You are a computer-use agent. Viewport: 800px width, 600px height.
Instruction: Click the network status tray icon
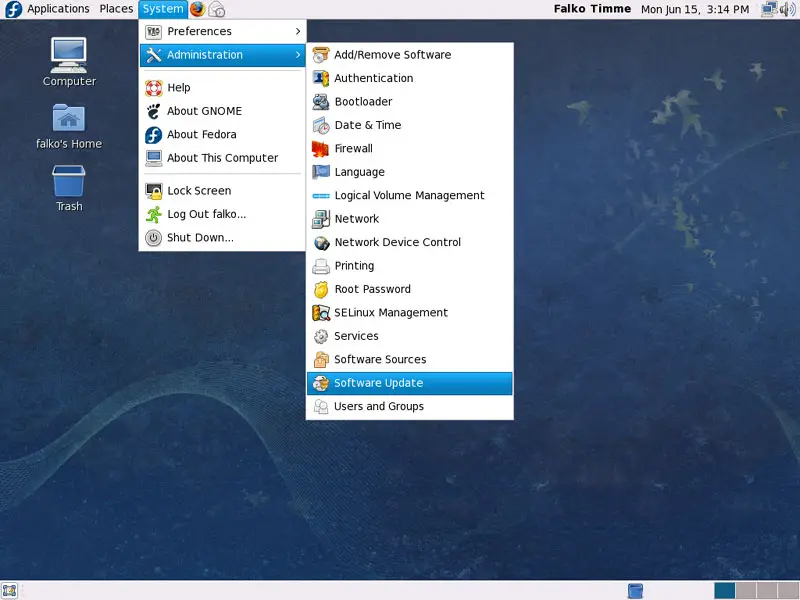[768, 9]
